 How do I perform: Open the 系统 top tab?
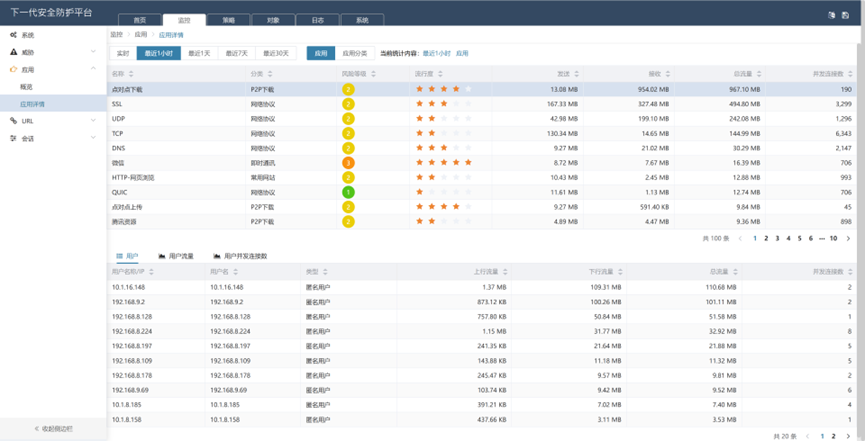tap(362, 20)
